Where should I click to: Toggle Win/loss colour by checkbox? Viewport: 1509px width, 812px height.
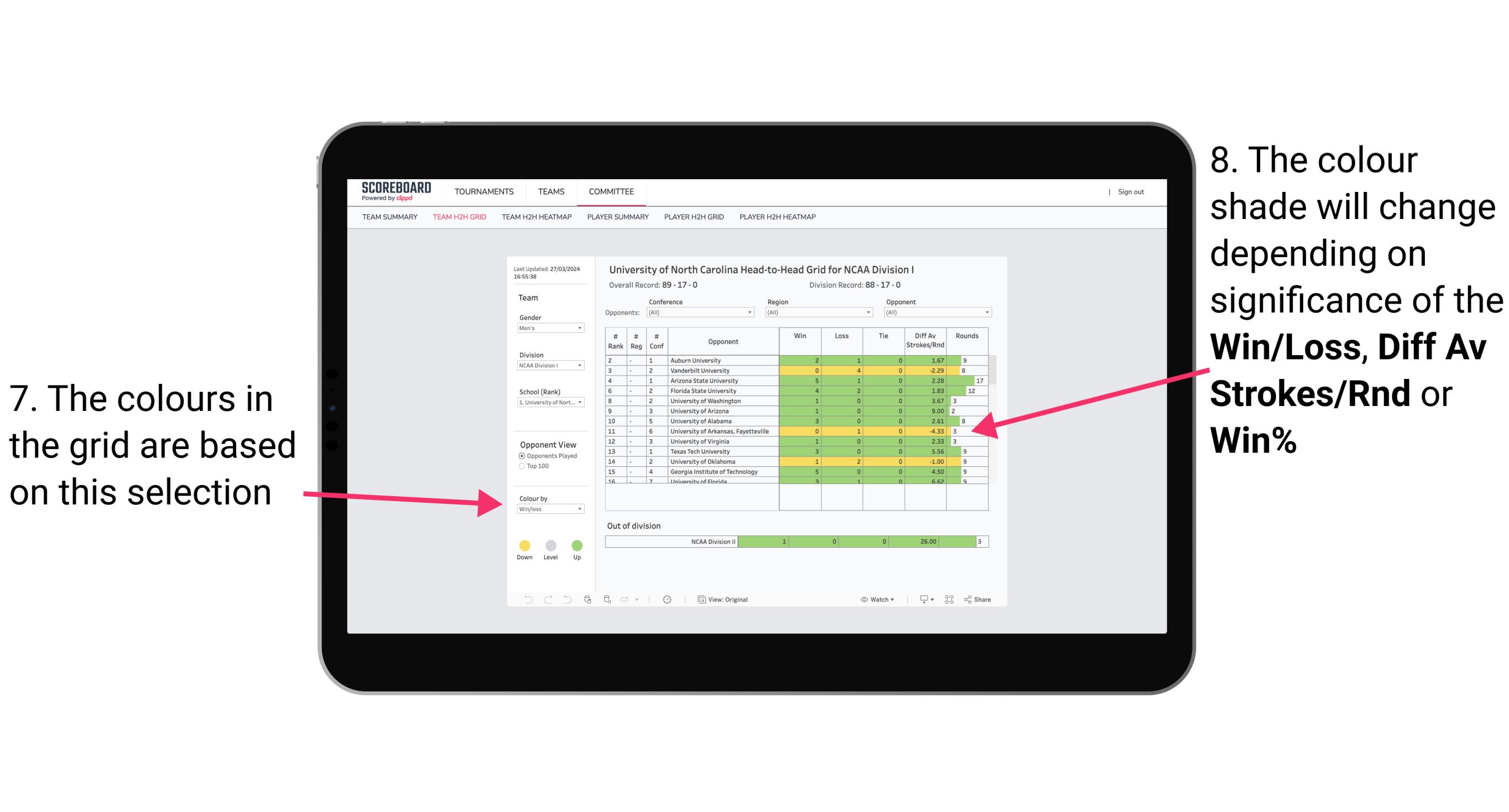tap(548, 509)
